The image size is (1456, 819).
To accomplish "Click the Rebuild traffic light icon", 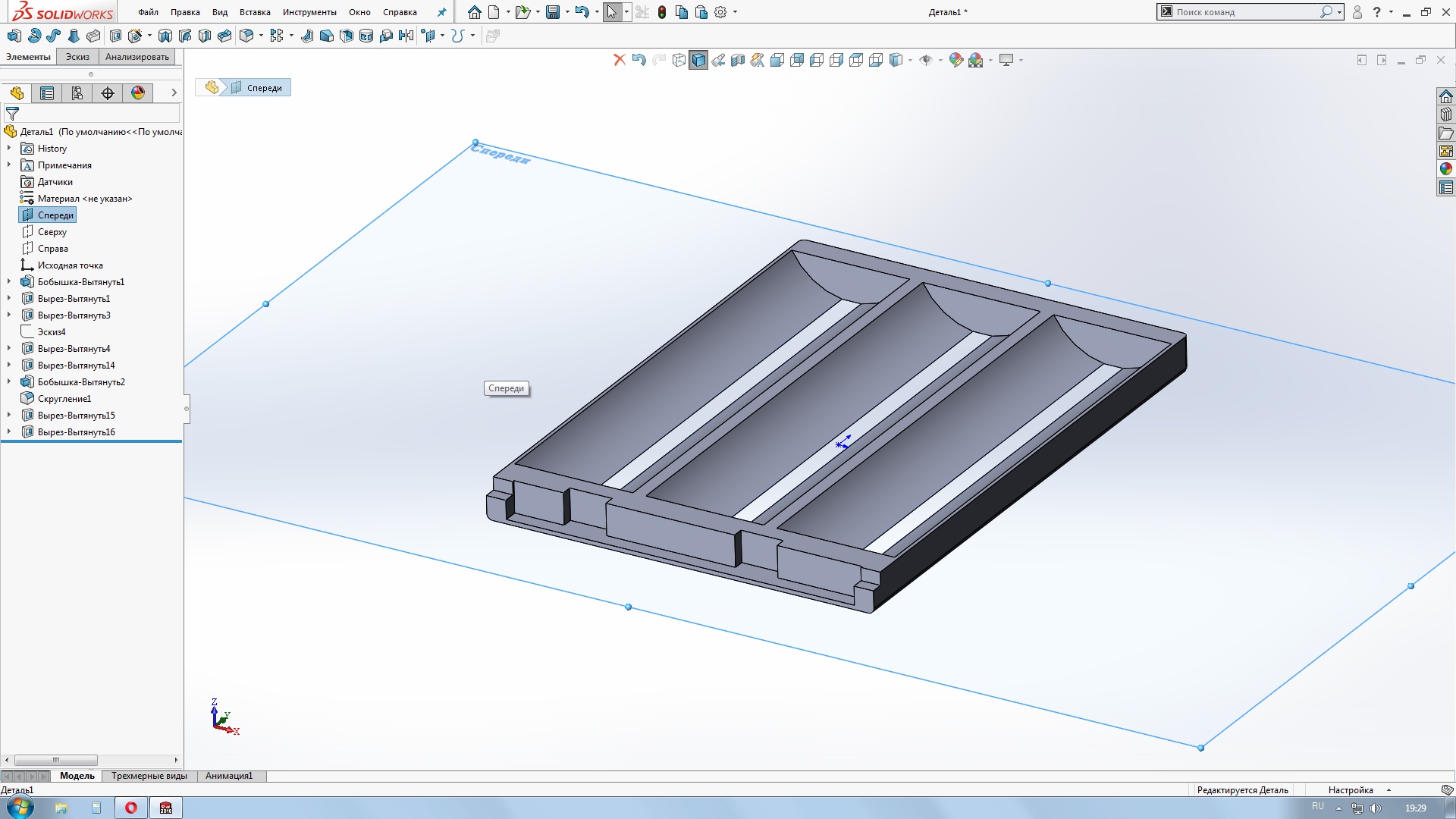I will pyautogui.click(x=662, y=12).
